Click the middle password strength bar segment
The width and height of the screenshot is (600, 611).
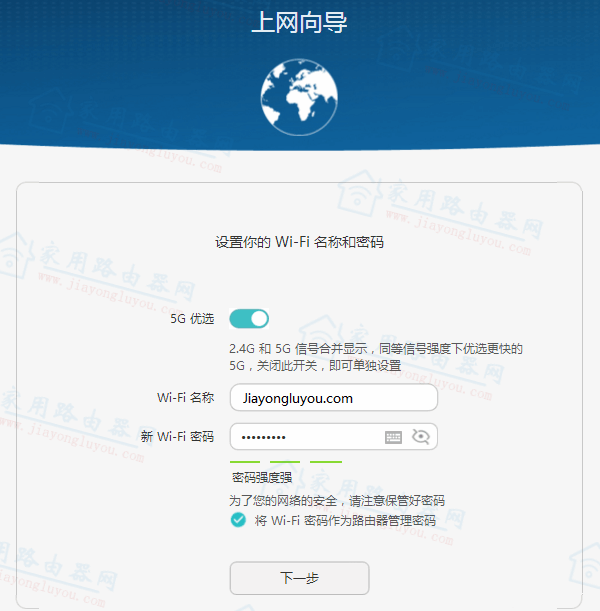pos(285,462)
